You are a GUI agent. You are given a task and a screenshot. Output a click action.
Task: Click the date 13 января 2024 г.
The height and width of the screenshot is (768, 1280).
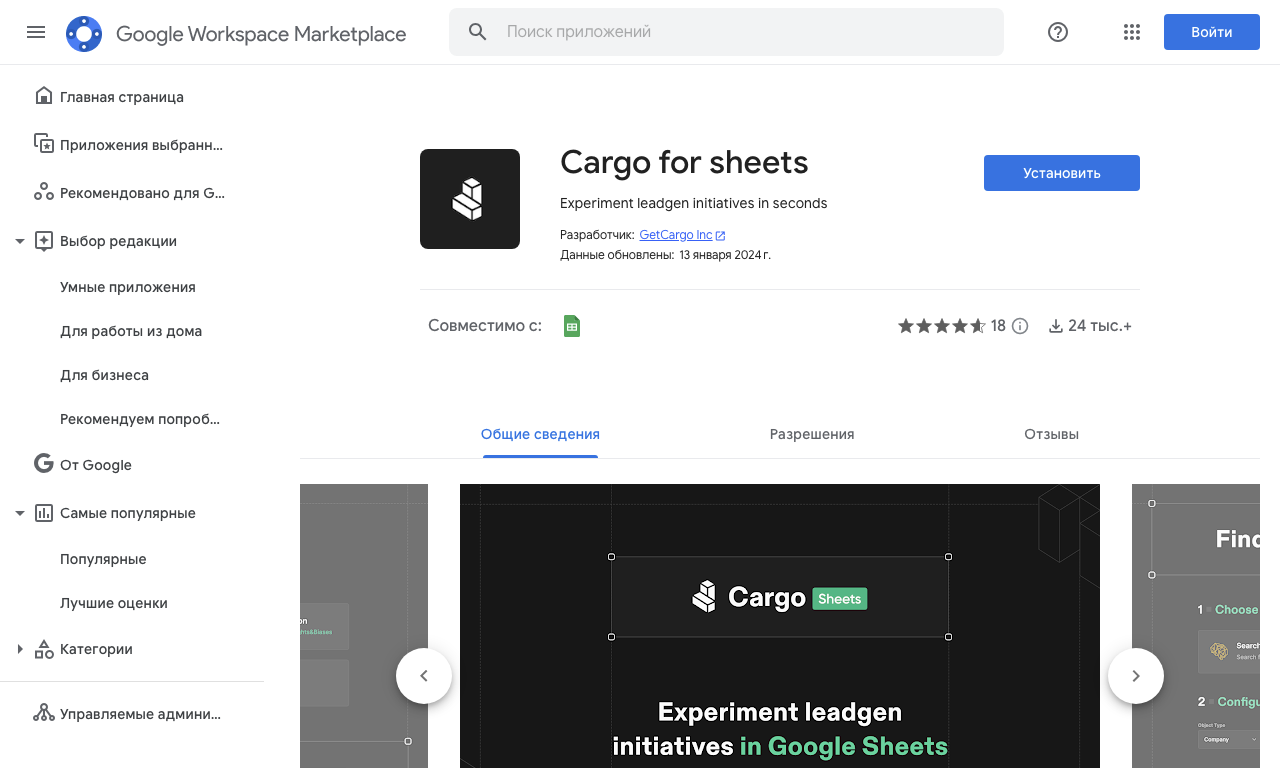[725, 255]
